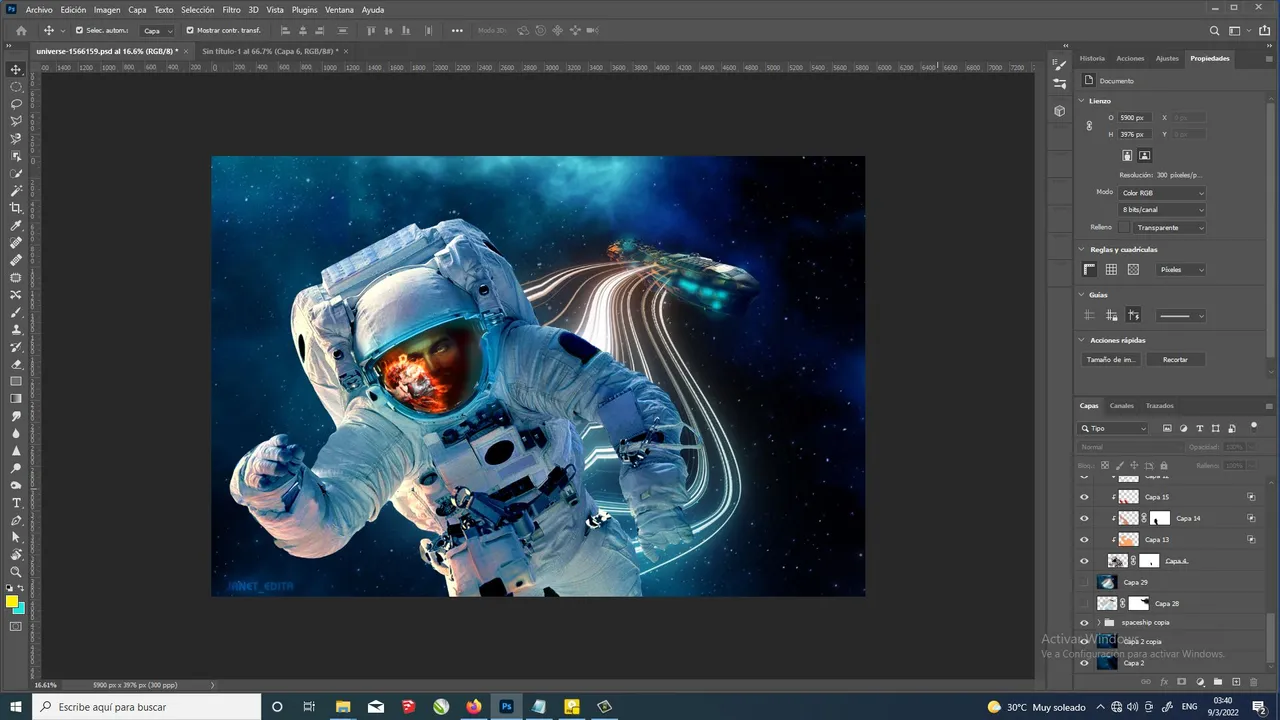Create a new adjustment layer icon

tap(1200, 682)
